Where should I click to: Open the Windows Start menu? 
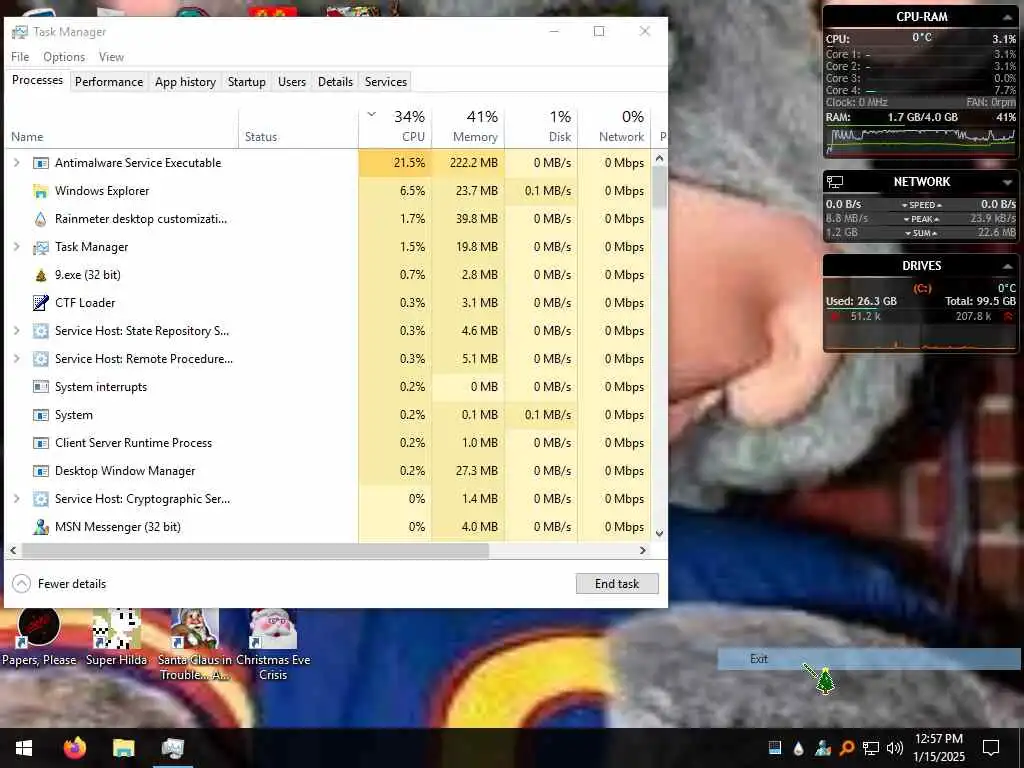(x=24, y=748)
